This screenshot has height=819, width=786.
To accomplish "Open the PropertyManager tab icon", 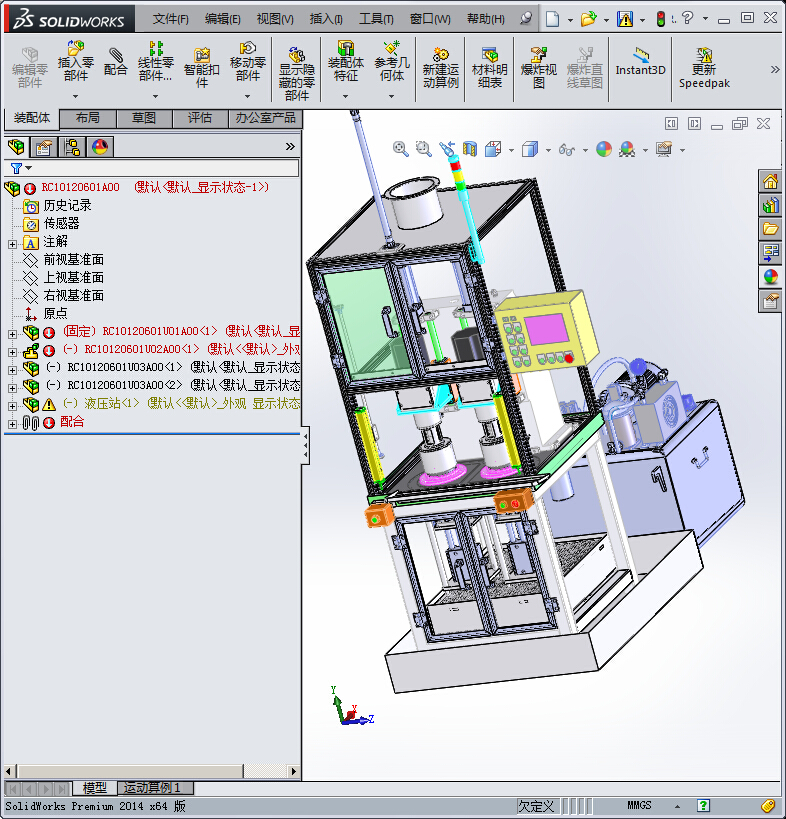I will 44,147.
